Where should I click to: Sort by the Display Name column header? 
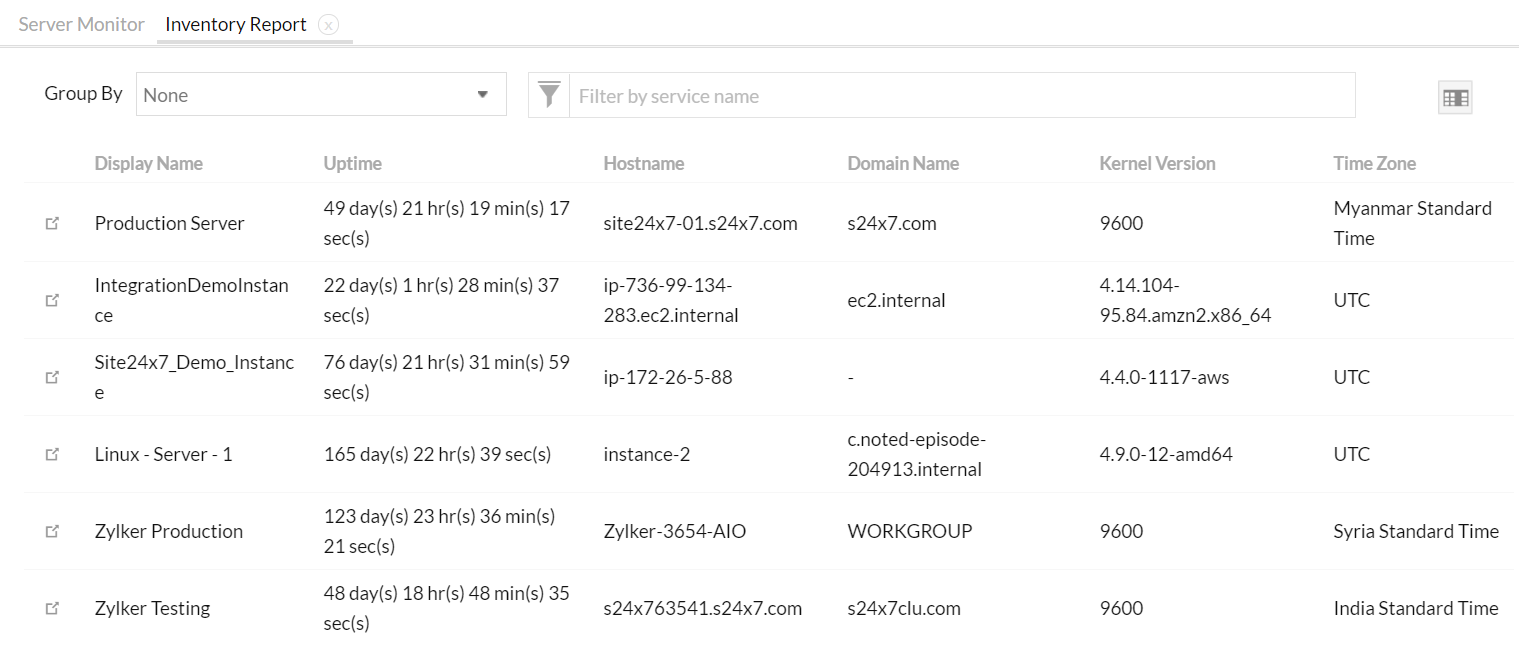(x=148, y=163)
